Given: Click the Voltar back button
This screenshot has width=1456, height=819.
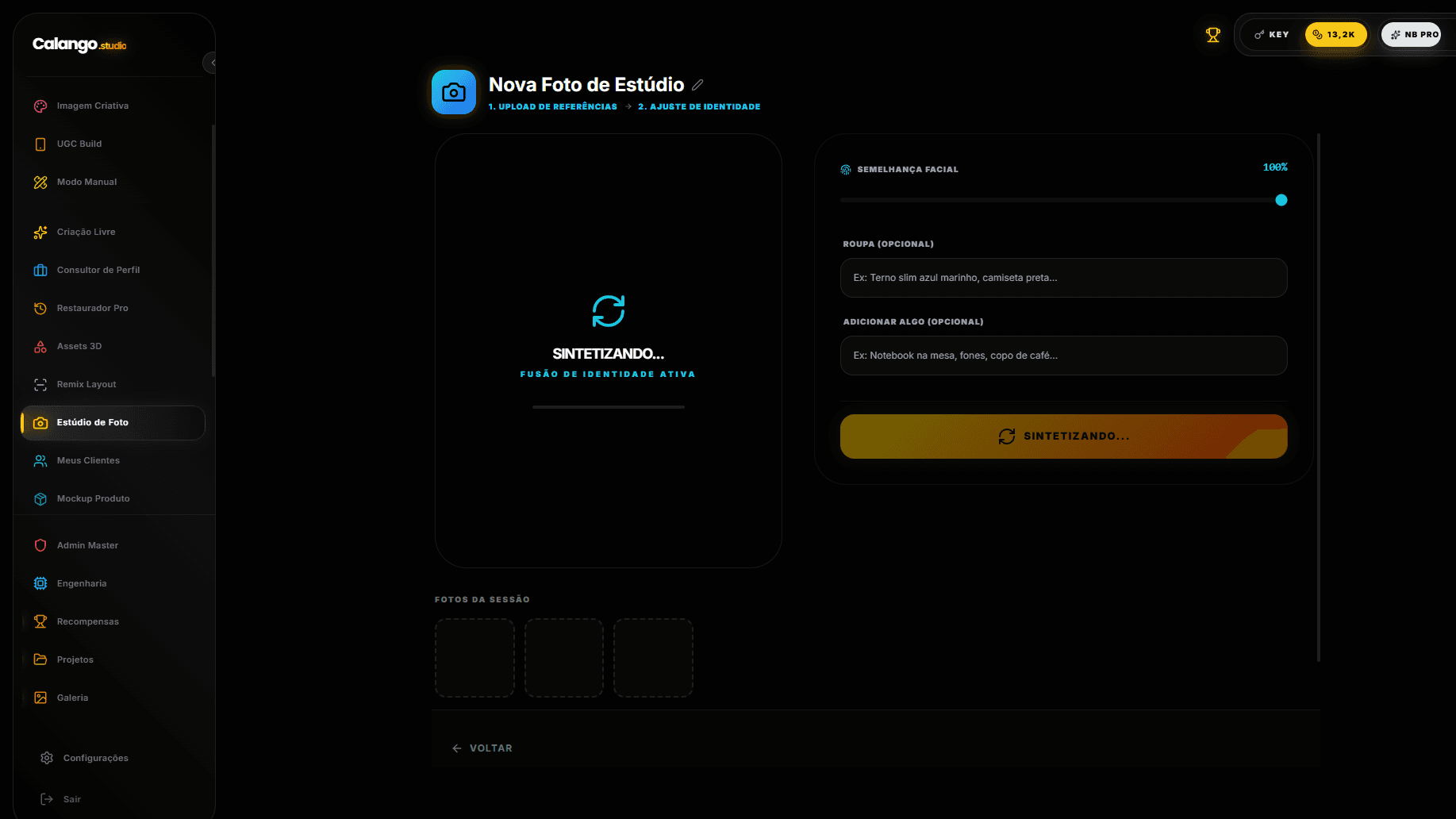Looking at the screenshot, I should click(482, 748).
